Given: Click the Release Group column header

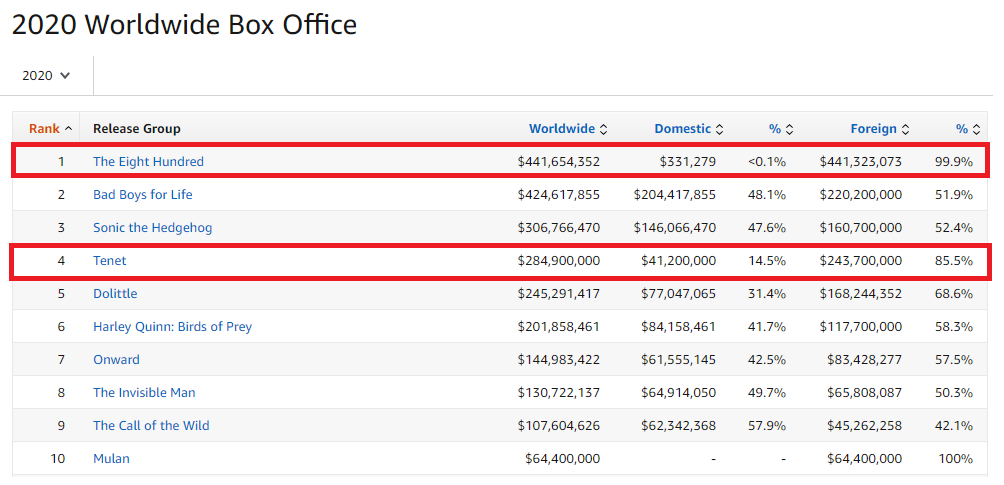Looking at the screenshot, I should pyautogui.click(x=137, y=128).
